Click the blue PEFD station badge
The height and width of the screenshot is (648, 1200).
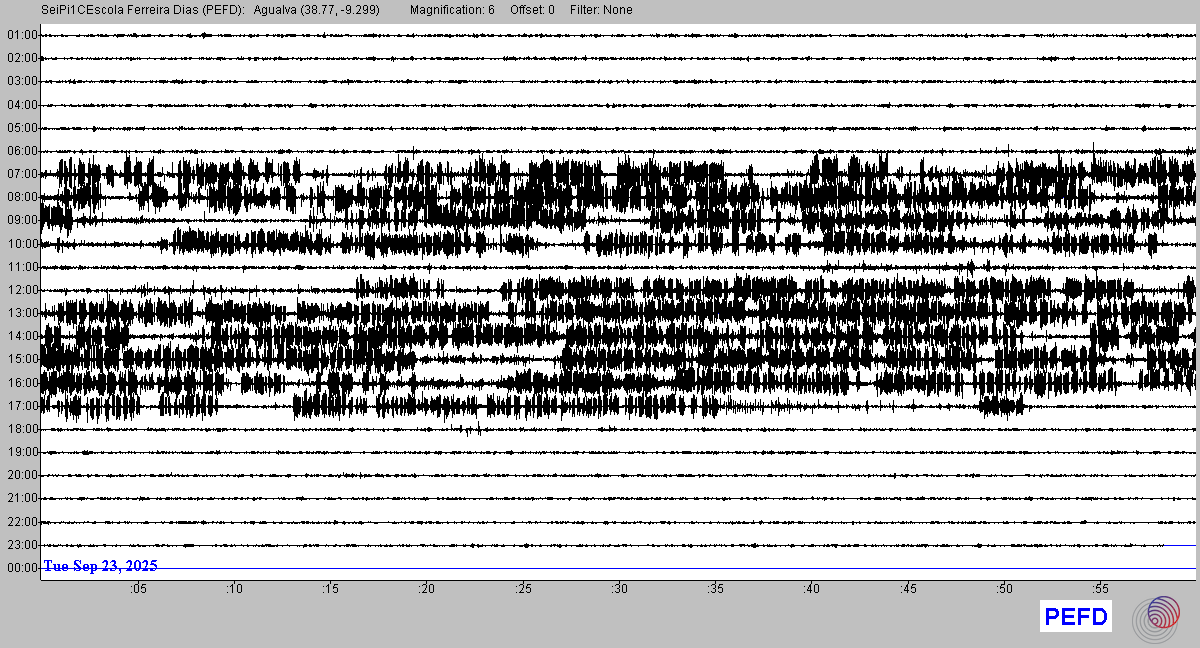[x=1076, y=617]
